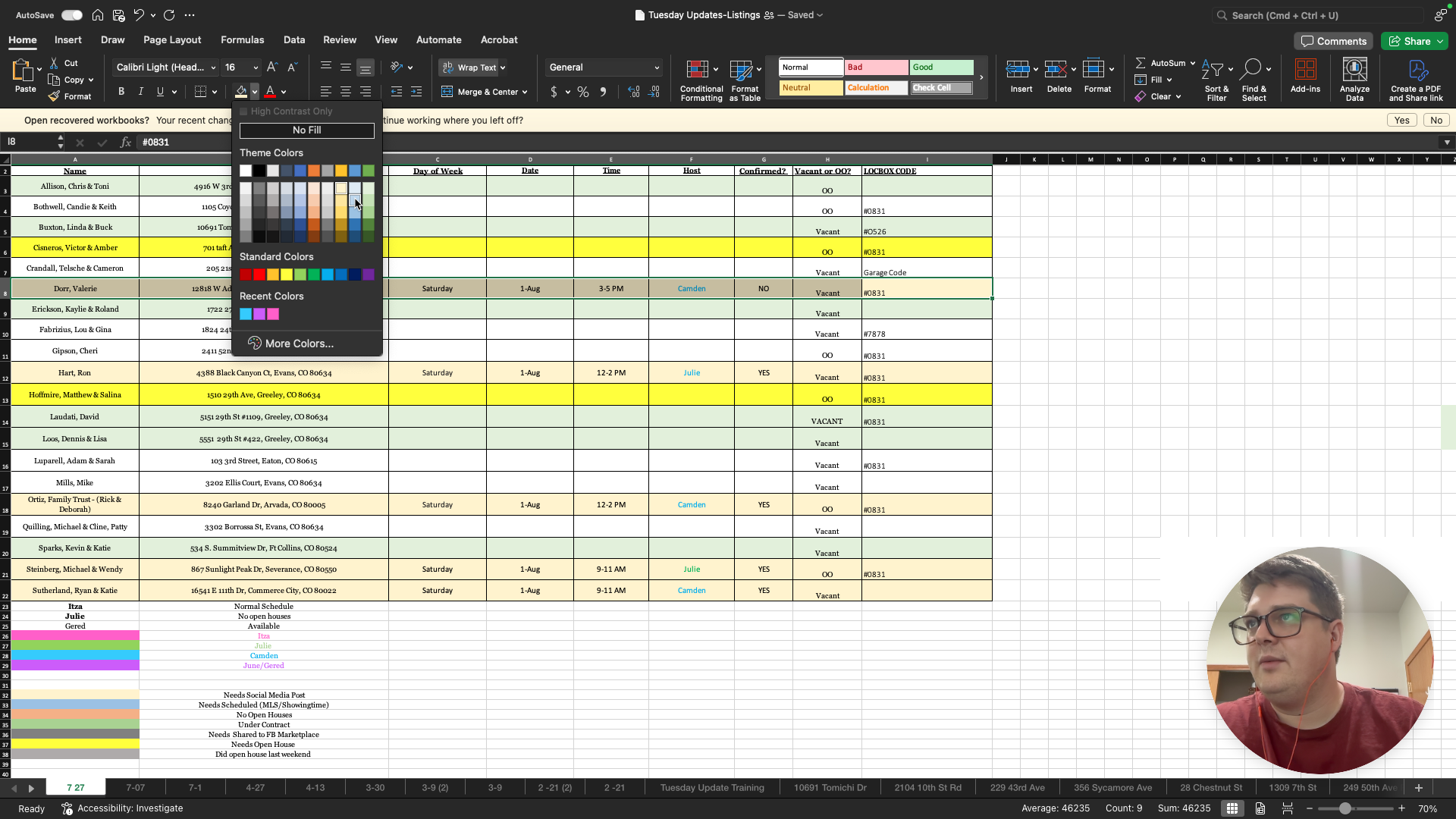
Task: Toggle the AutoSave switch
Action: tap(72, 15)
